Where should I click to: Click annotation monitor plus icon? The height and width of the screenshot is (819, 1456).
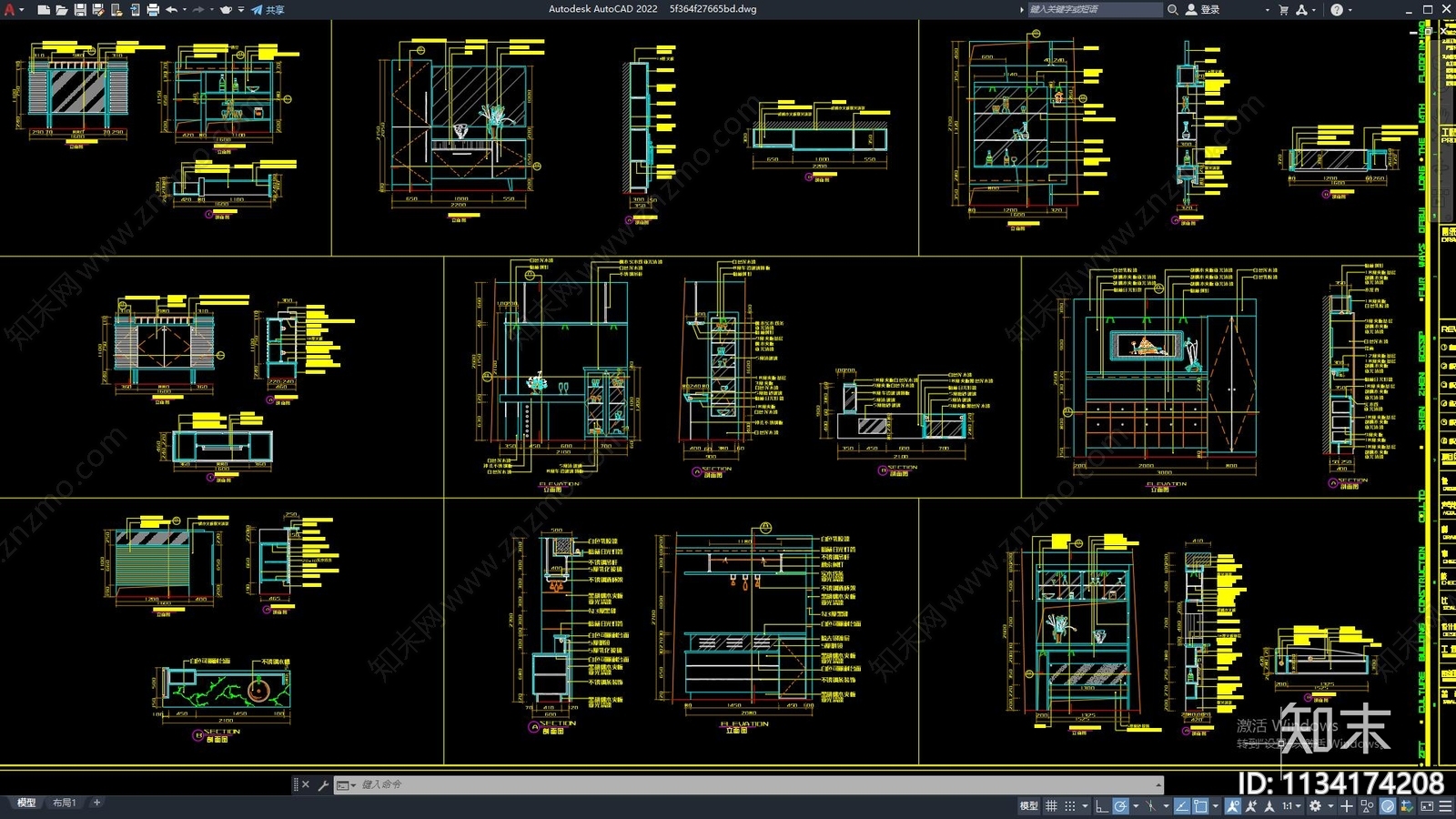point(1347,806)
